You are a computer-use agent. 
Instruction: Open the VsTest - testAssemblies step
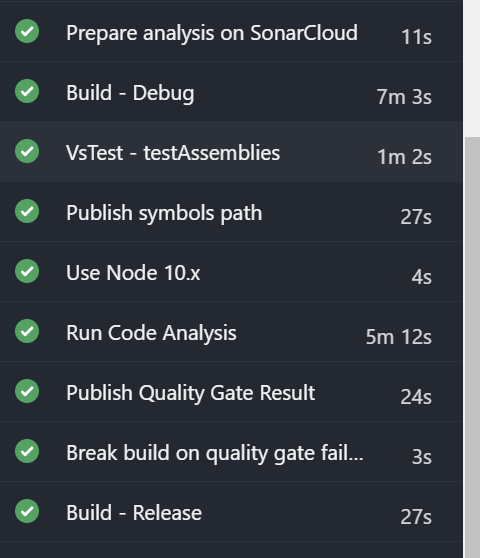231,152
